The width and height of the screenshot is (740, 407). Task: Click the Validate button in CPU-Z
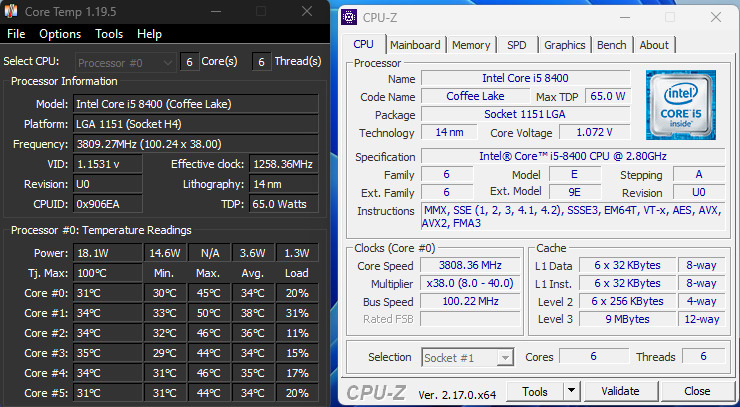(x=620, y=391)
